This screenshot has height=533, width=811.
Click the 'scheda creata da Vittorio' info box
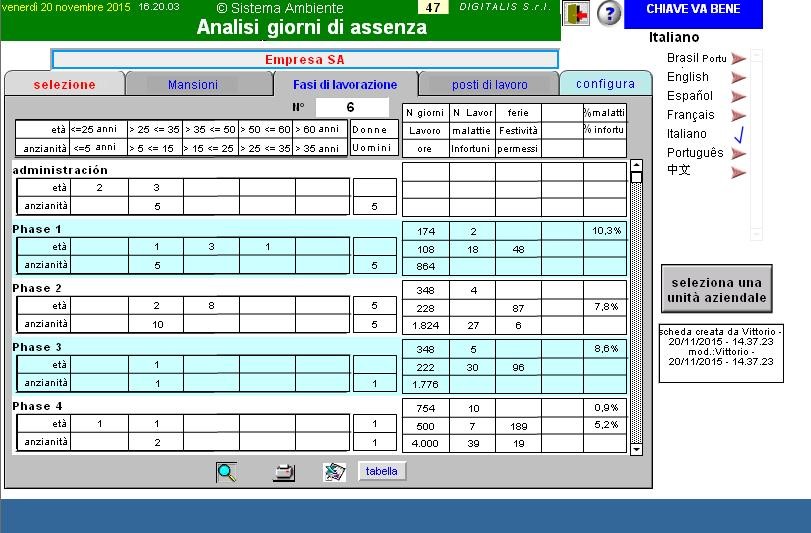[x=721, y=353]
